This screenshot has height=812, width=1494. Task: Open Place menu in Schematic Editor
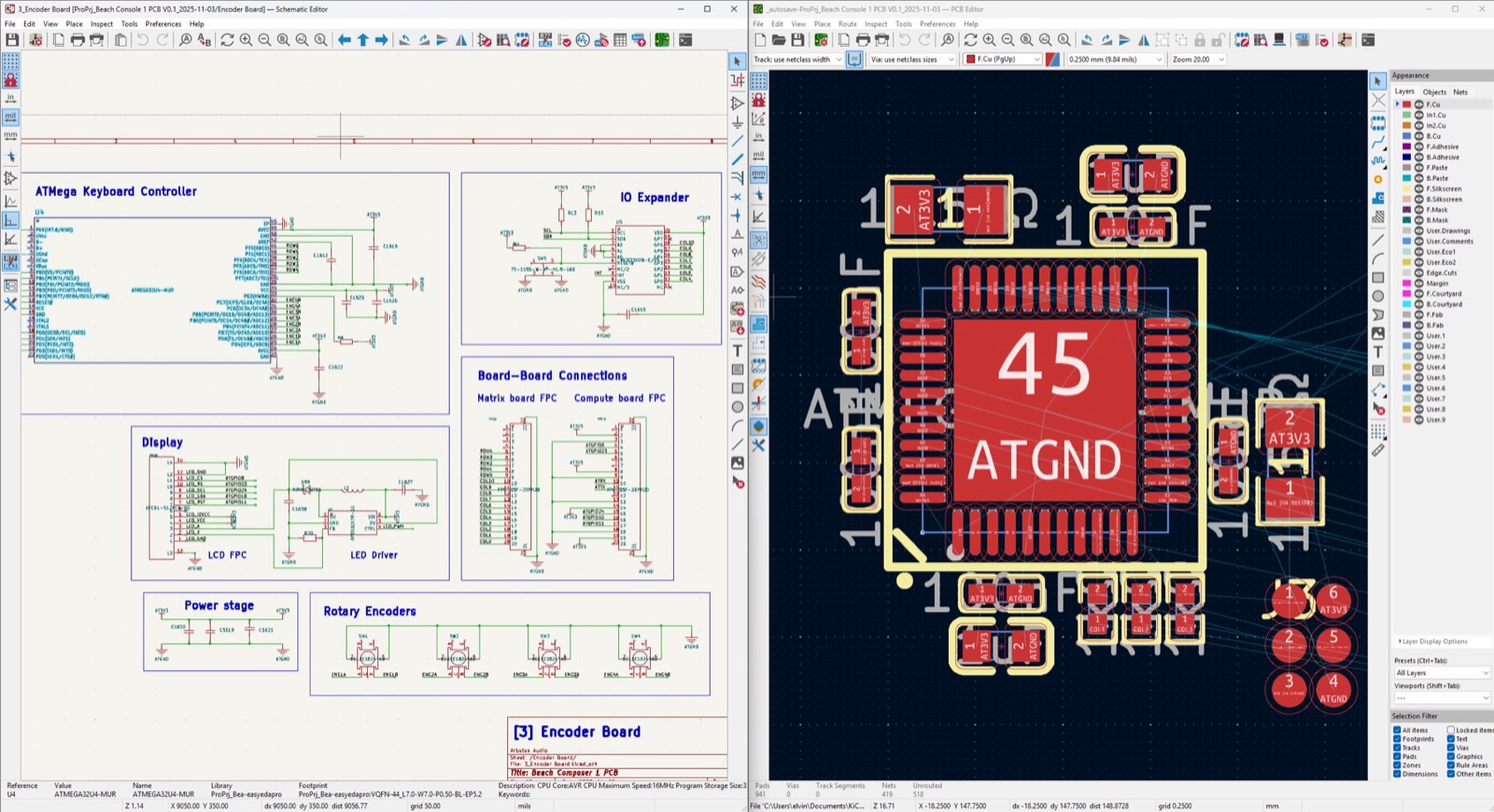pyautogui.click(x=74, y=24)
